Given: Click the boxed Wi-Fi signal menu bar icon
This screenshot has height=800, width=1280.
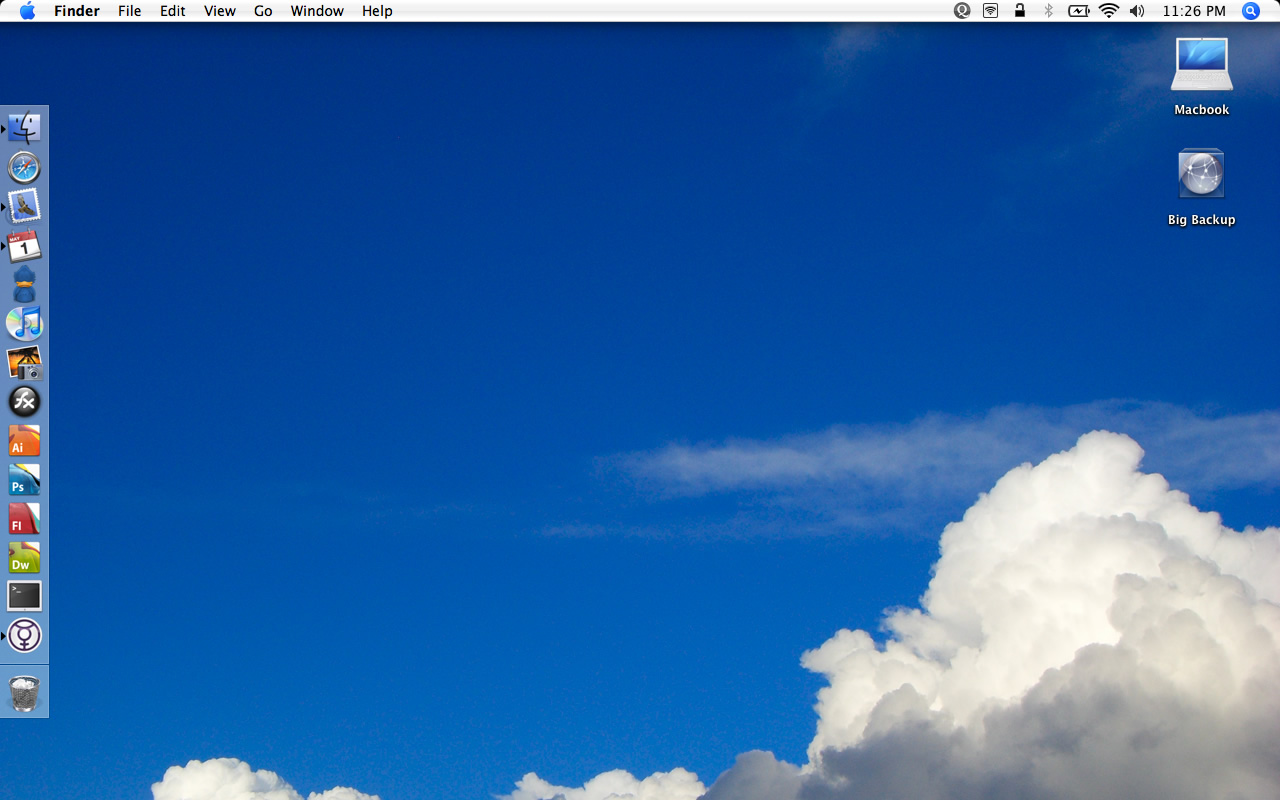Looking at the screenshot, I should (x=990, y=11).
